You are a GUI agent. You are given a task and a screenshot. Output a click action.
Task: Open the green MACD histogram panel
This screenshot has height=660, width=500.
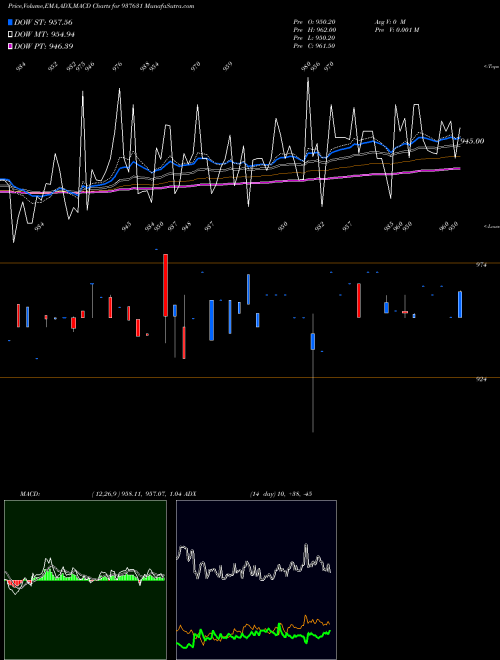[85, 580]
